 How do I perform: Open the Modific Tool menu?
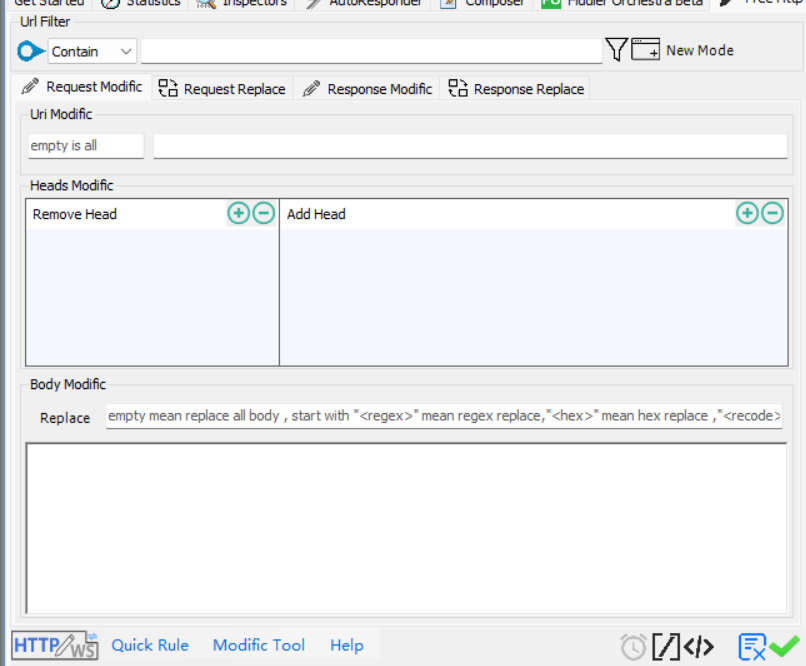[x=259, y=646]
